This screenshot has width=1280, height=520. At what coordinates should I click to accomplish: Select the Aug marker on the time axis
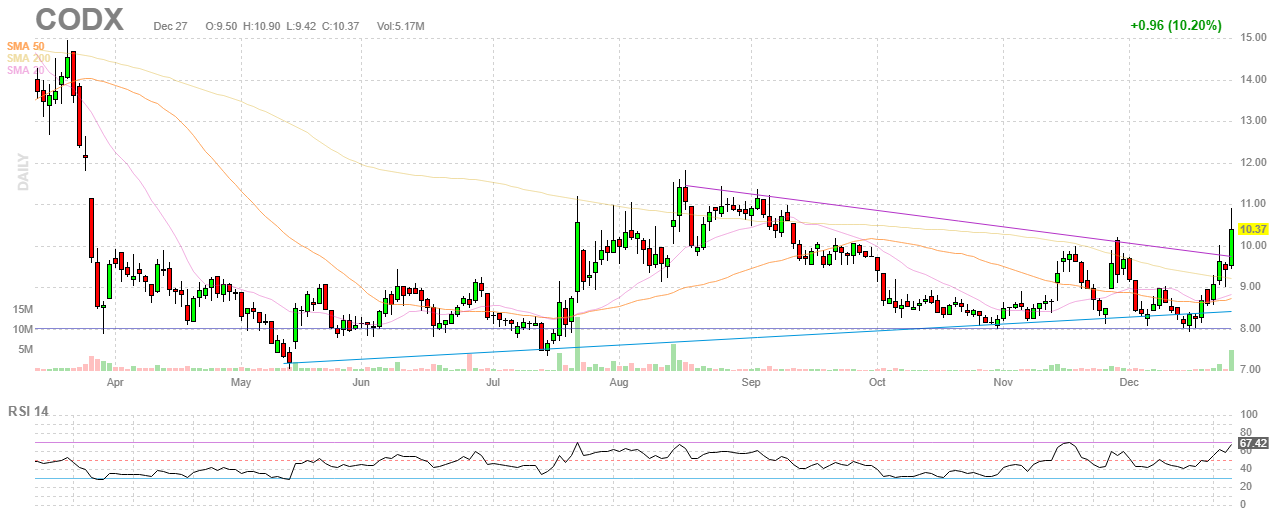click(618, 382)
